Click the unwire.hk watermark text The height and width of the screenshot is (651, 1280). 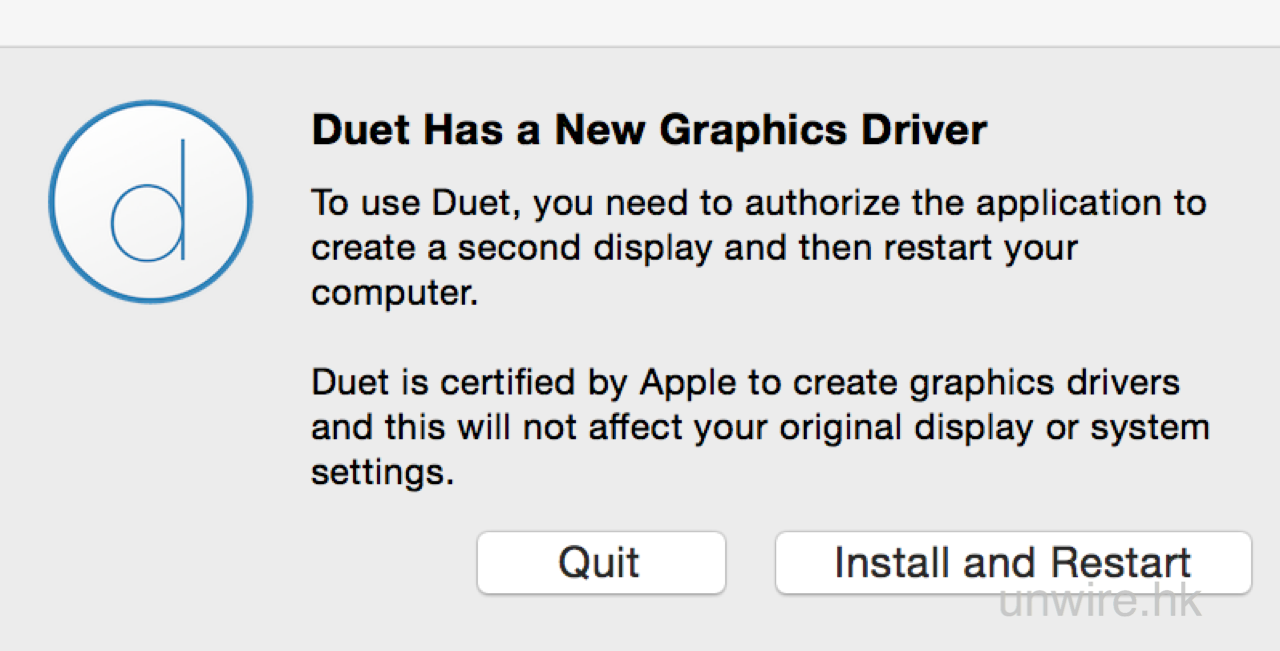click(x=1100, y=600)
